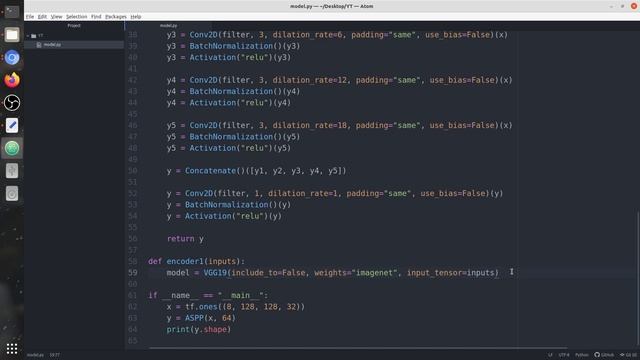Click 'weights="imagenet"' argument on line 59
Screen dimensions: 640x360
pyautogui.click(x=356, y=273)
